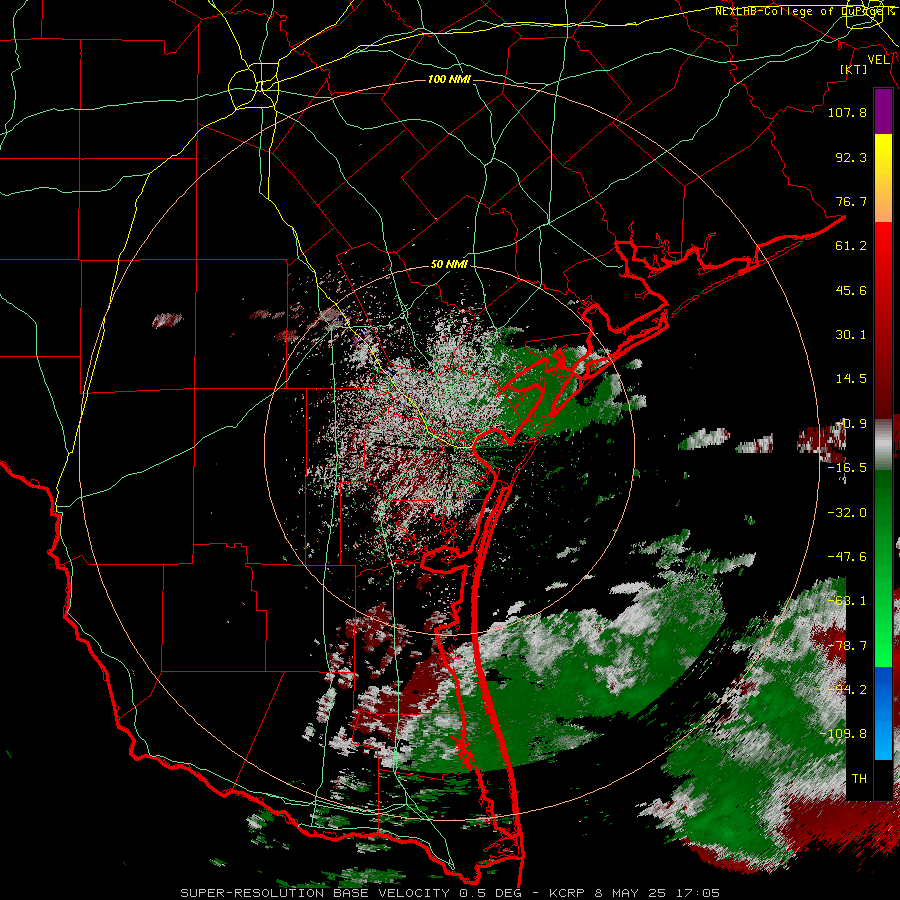
Task: Click the 30.1 velocity scale value
Action: pyautogui.click(x=851, y=335)
